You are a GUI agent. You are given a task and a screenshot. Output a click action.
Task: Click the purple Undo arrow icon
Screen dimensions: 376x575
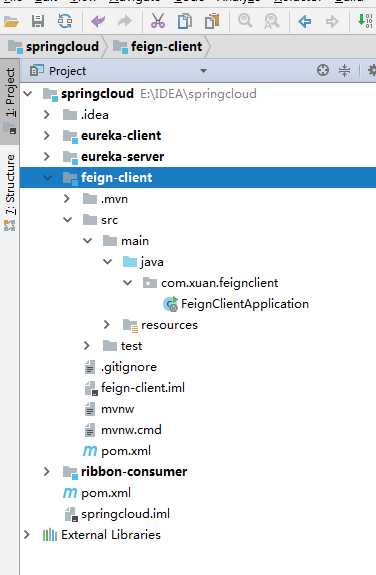tap(98, 22)
